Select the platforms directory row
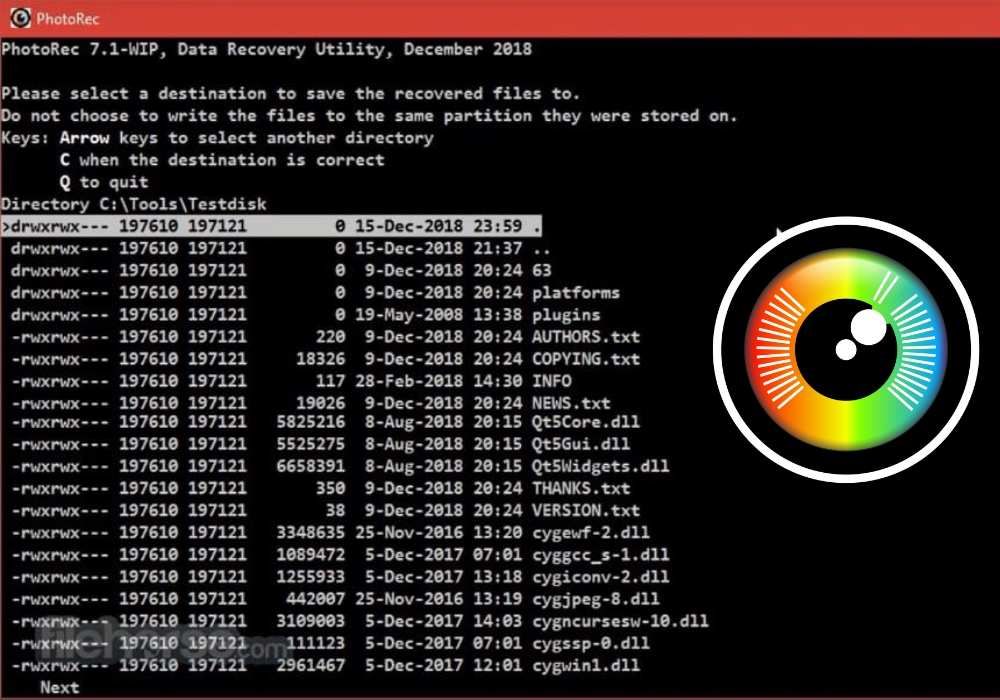The image size is (1000, 700). pos(315,293)
